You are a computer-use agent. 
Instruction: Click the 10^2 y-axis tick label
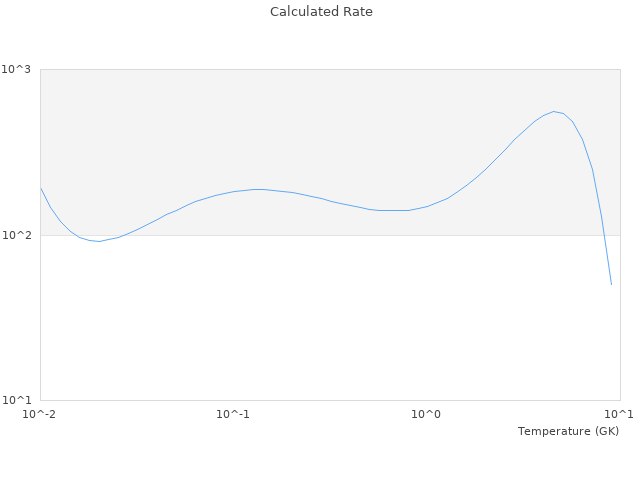(19, 236)
